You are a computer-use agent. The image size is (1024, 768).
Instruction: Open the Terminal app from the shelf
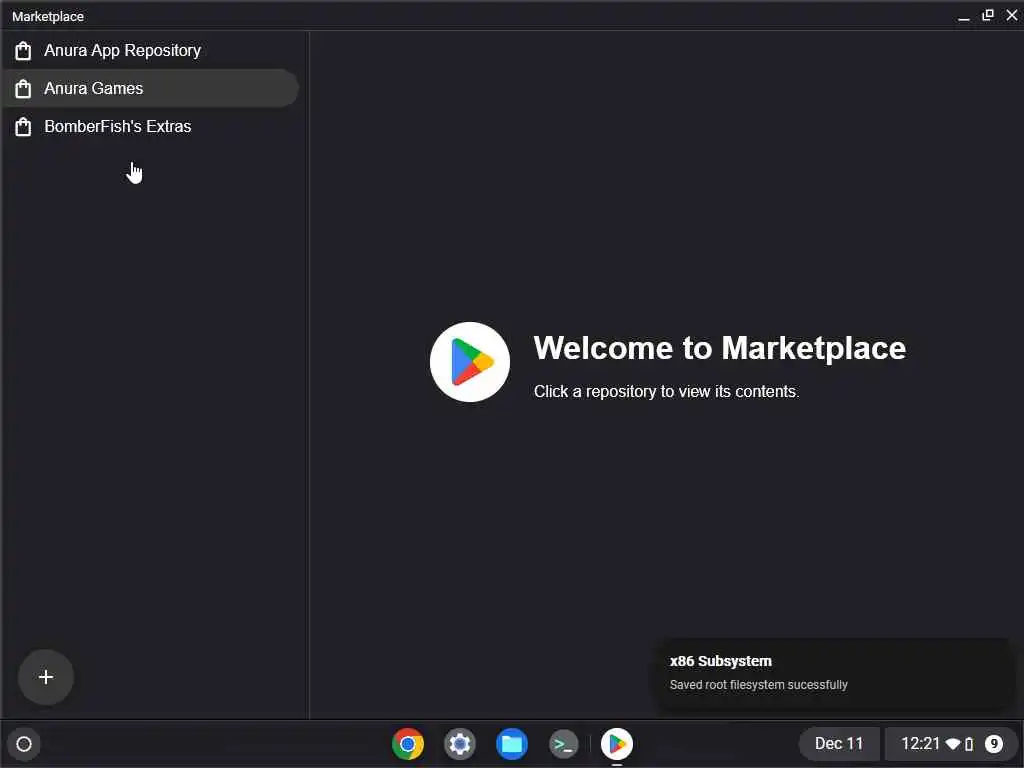pyautogui.click(x=564, y=744)
